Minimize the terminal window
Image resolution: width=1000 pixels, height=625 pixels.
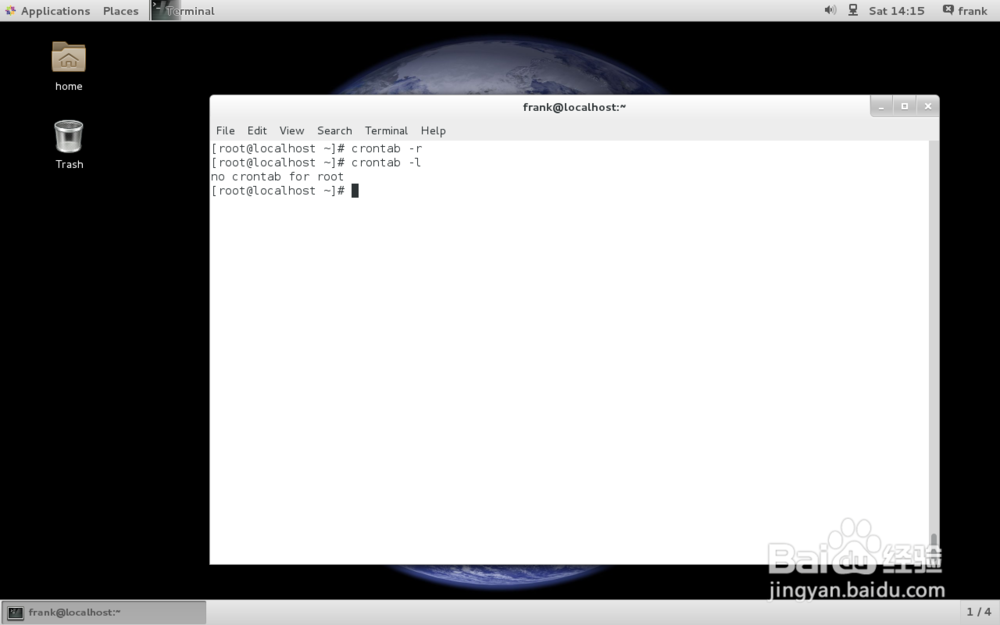(x=881, y=107)
